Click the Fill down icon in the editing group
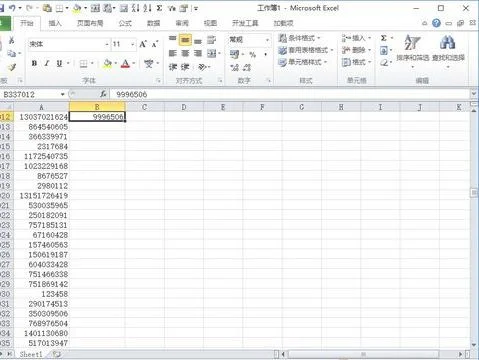 [384, 51]
